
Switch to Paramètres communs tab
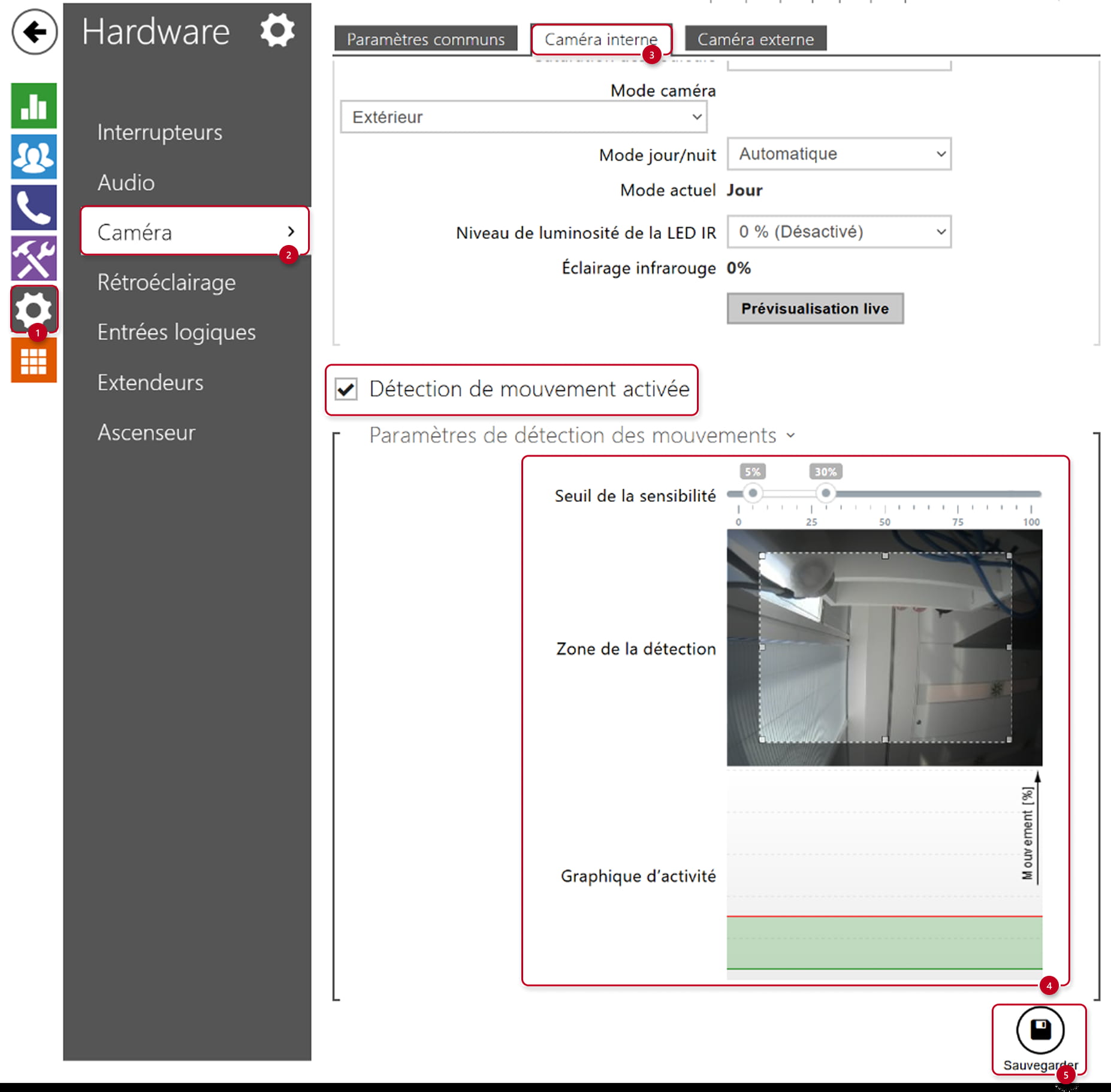coord(425,39)
